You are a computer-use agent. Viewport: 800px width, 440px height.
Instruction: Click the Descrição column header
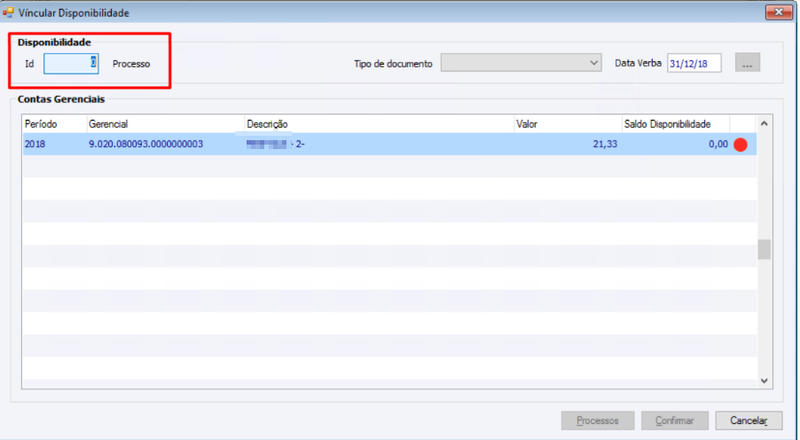379,124
